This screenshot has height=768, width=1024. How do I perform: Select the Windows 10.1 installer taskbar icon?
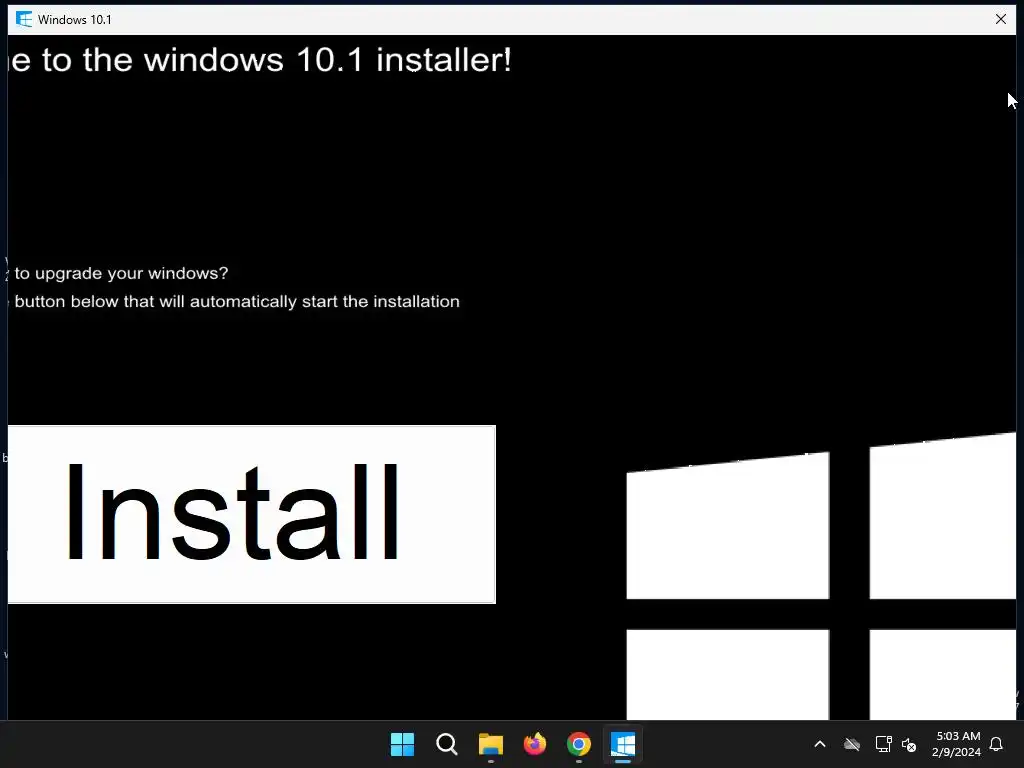[x=623, y=744]
